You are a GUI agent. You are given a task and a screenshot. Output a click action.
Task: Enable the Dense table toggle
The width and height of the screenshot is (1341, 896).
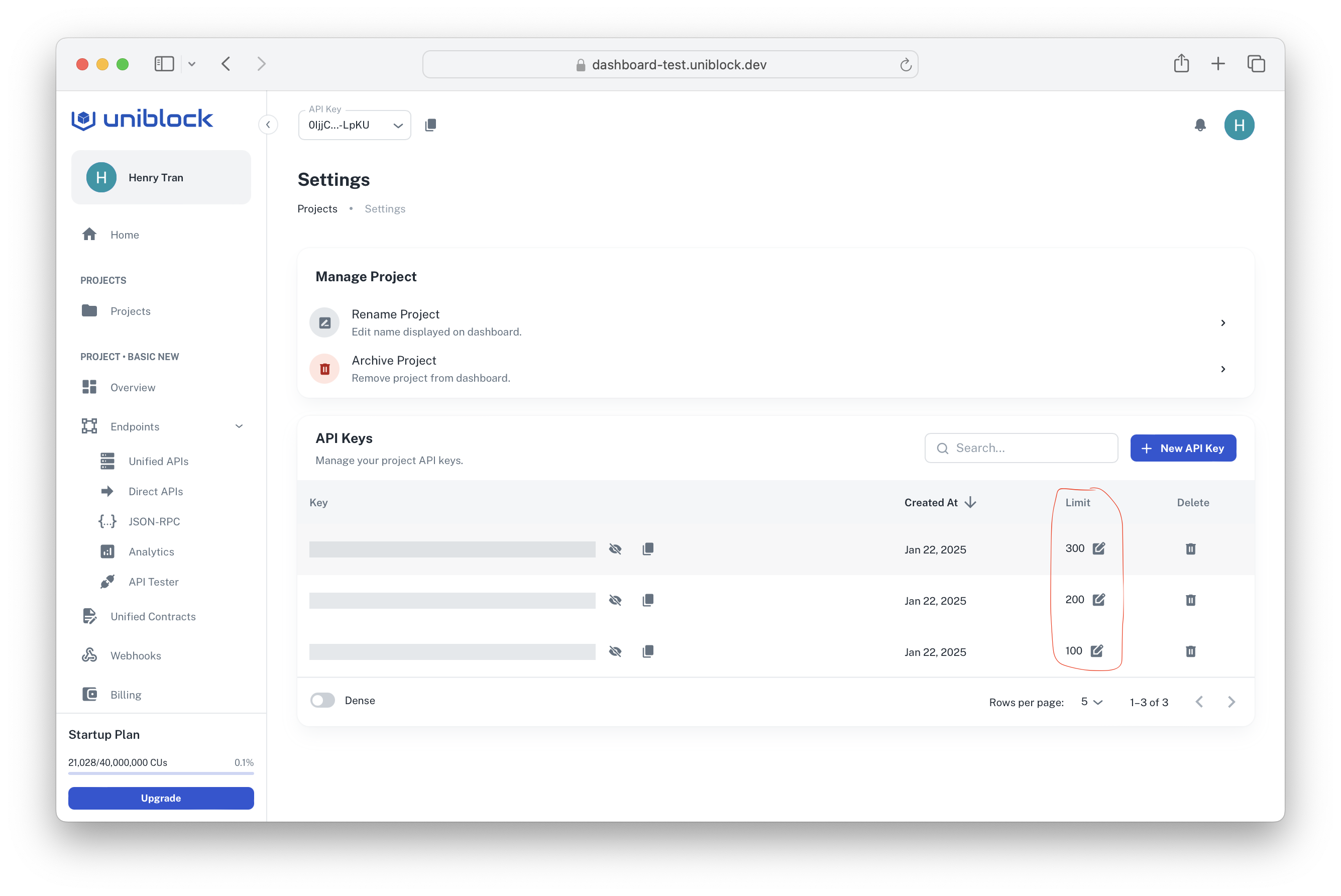tap(322, 700)
